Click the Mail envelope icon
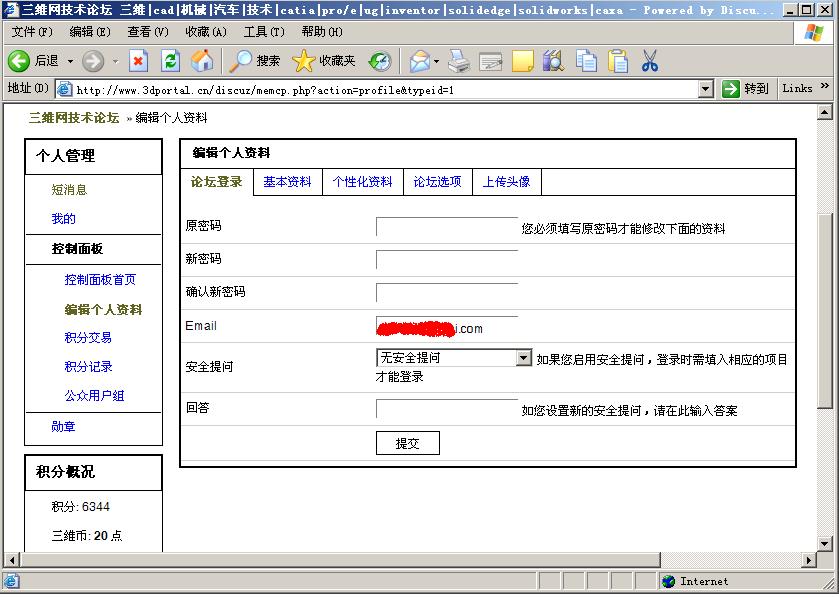The height and width of the screenshot is (597, 839). coord(420,62)
